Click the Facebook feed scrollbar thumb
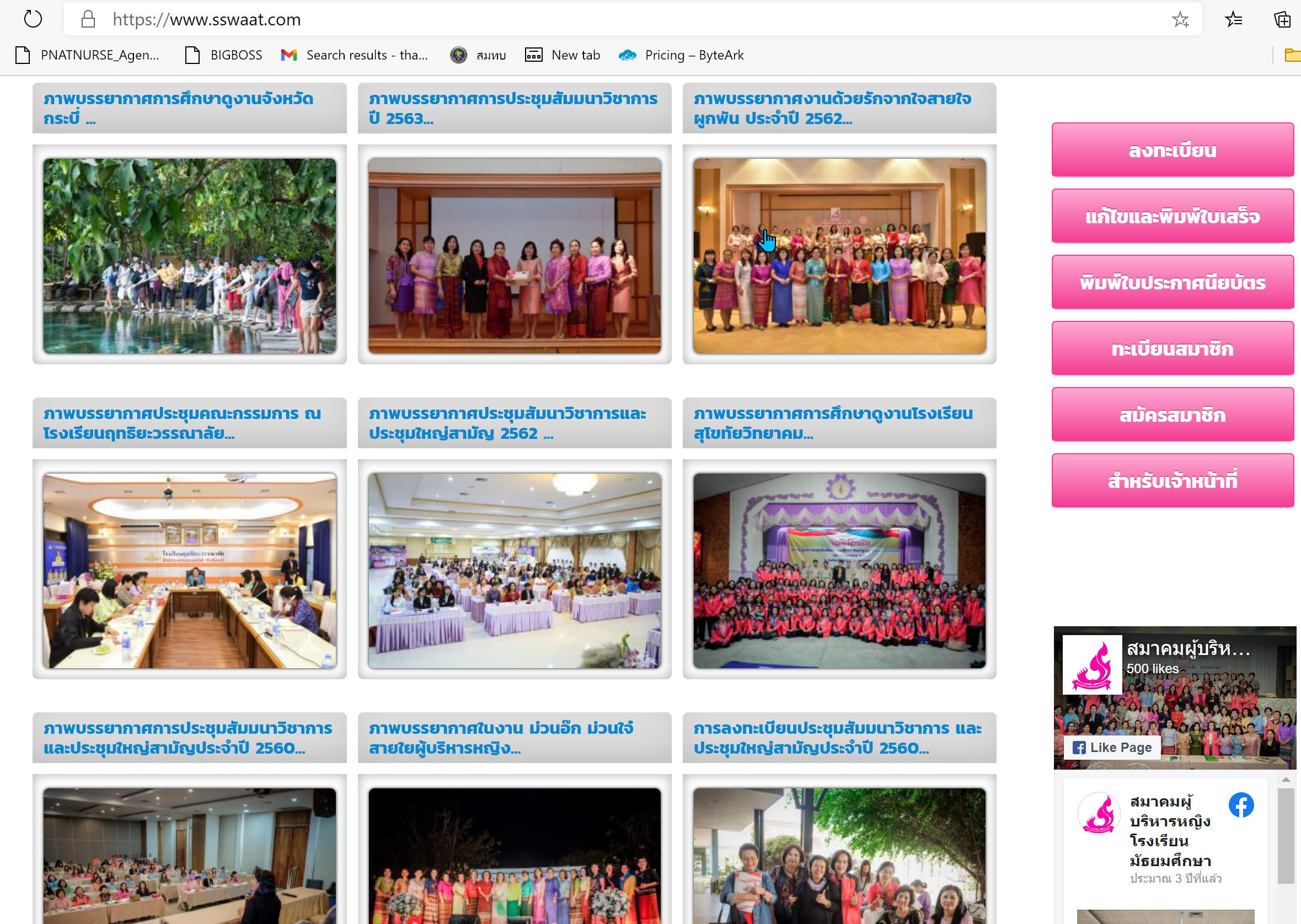 (1286, 836)
